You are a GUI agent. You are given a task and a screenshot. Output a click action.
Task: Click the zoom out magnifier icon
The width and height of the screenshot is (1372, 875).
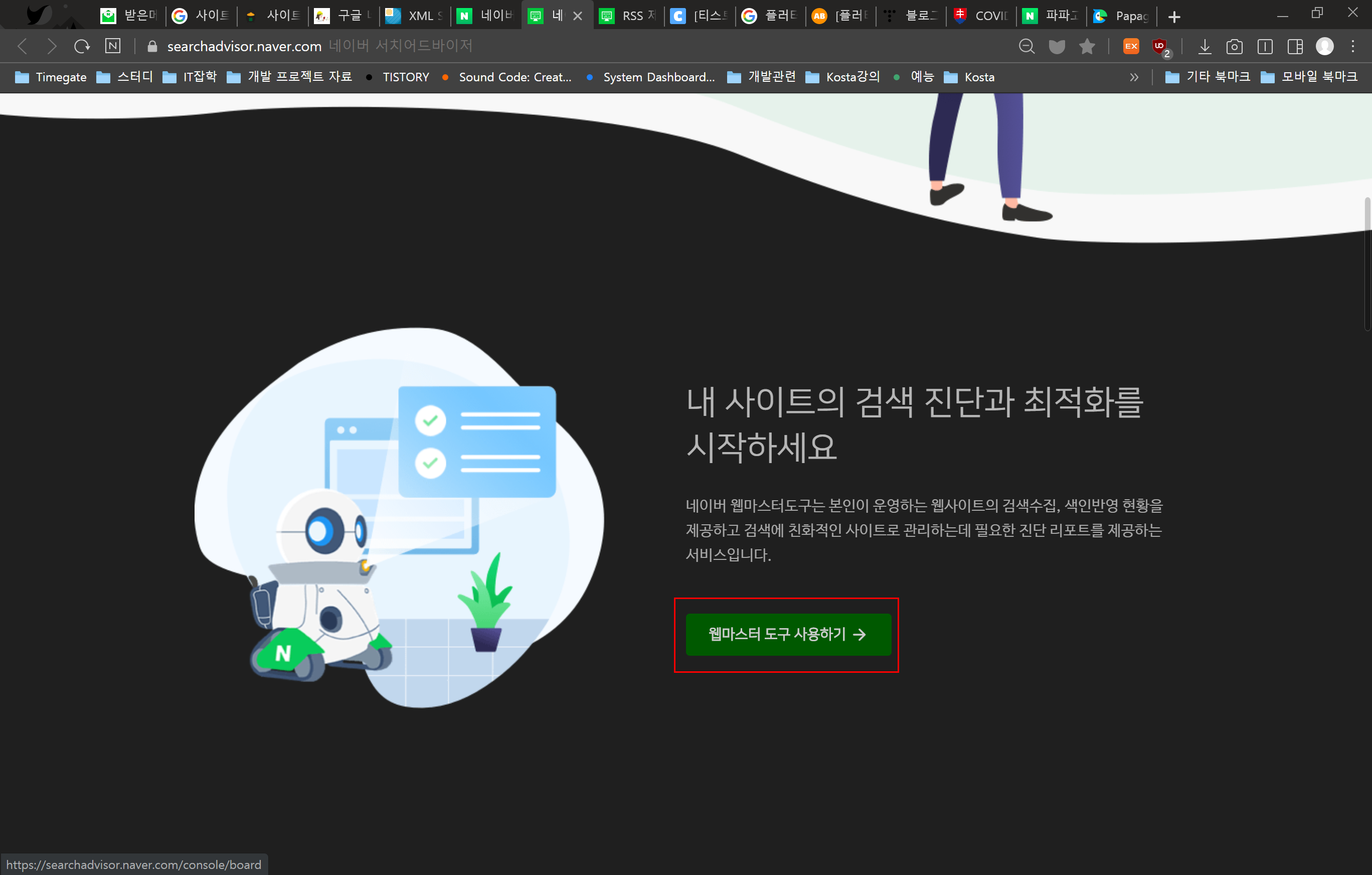(x=1026, y=46)
